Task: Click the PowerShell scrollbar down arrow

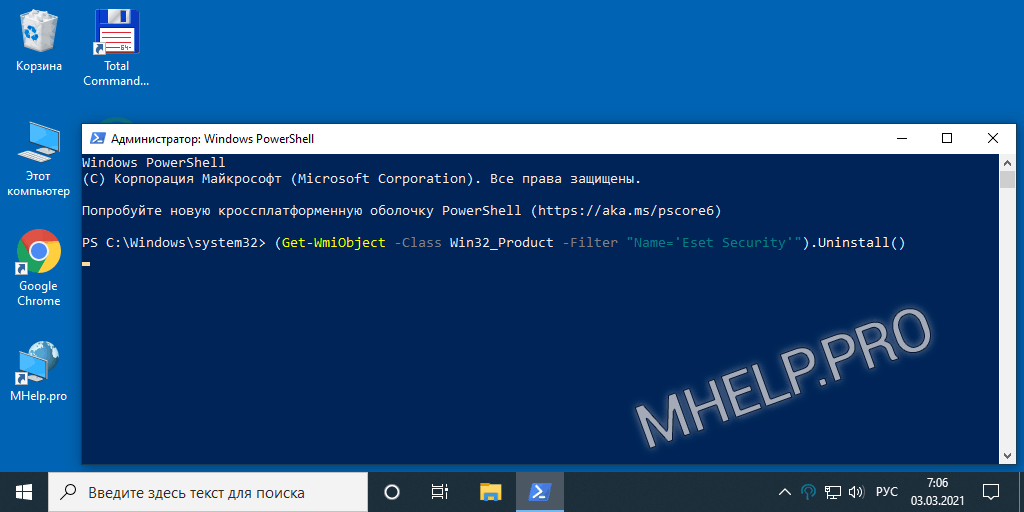Action: tap(1008, 456)
